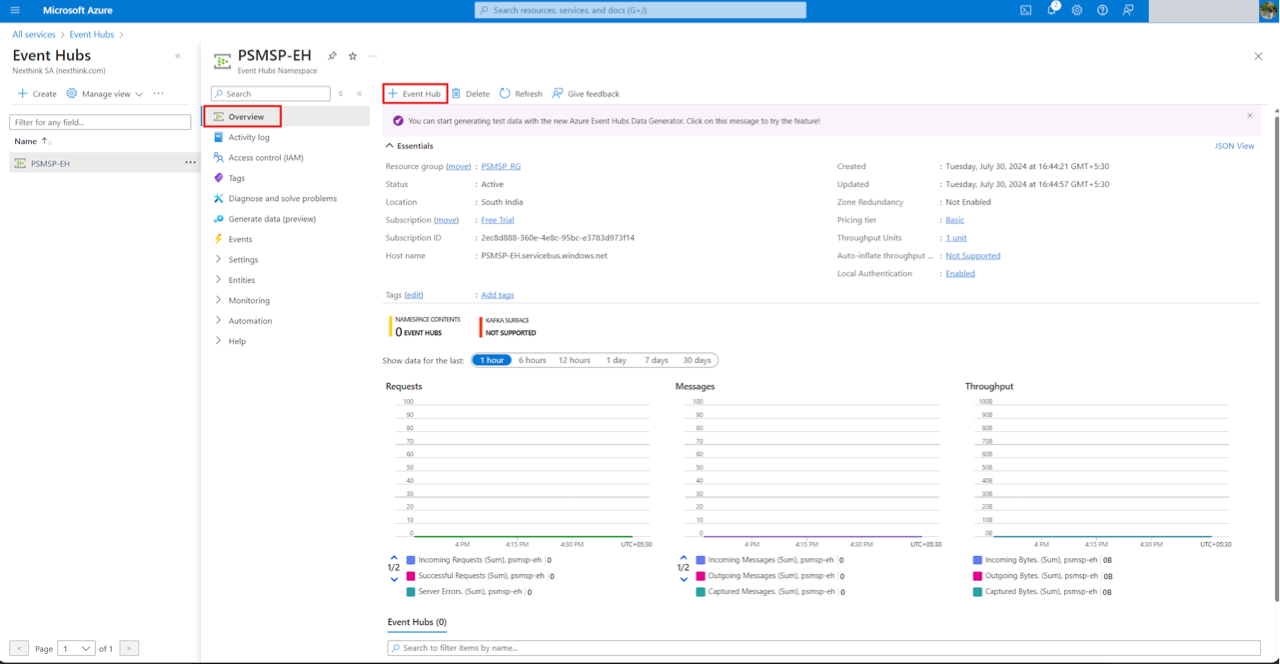This screenshot has width=1280, height=664.
Task: Click Refresh in the namespace toolbar
Action: pos(521,94)
